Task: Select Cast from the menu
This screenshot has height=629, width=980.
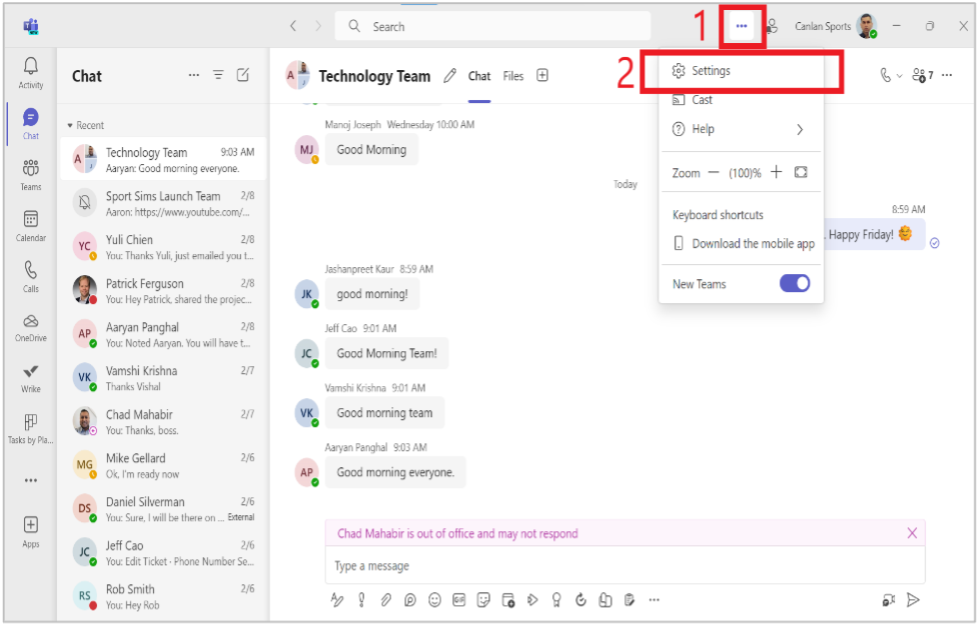Action: pyautogui.click(x=740, y=100)
